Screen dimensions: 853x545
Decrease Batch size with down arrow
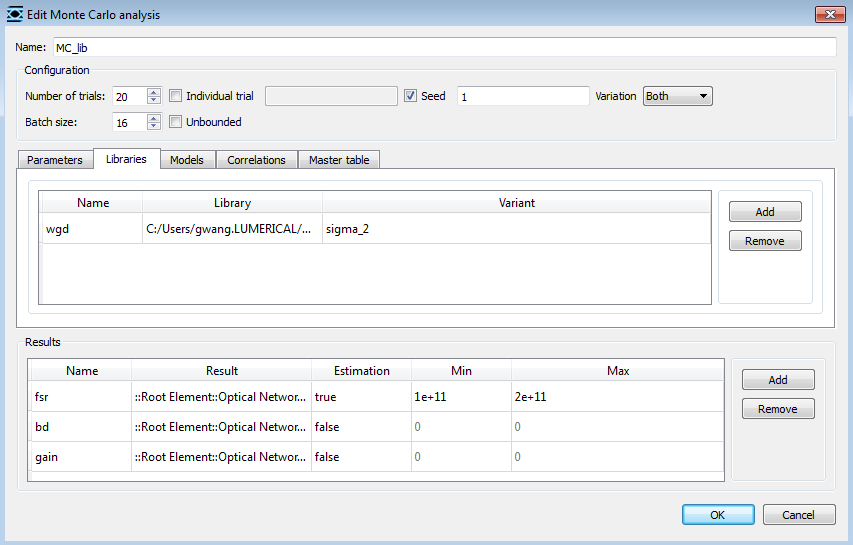point(154,126)
